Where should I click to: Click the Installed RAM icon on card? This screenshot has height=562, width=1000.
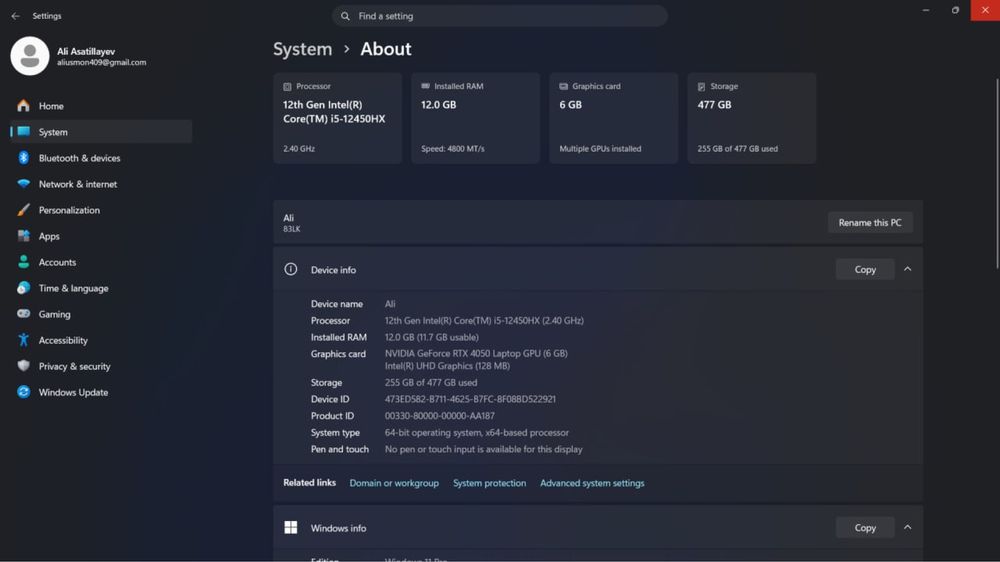[425, 85]
